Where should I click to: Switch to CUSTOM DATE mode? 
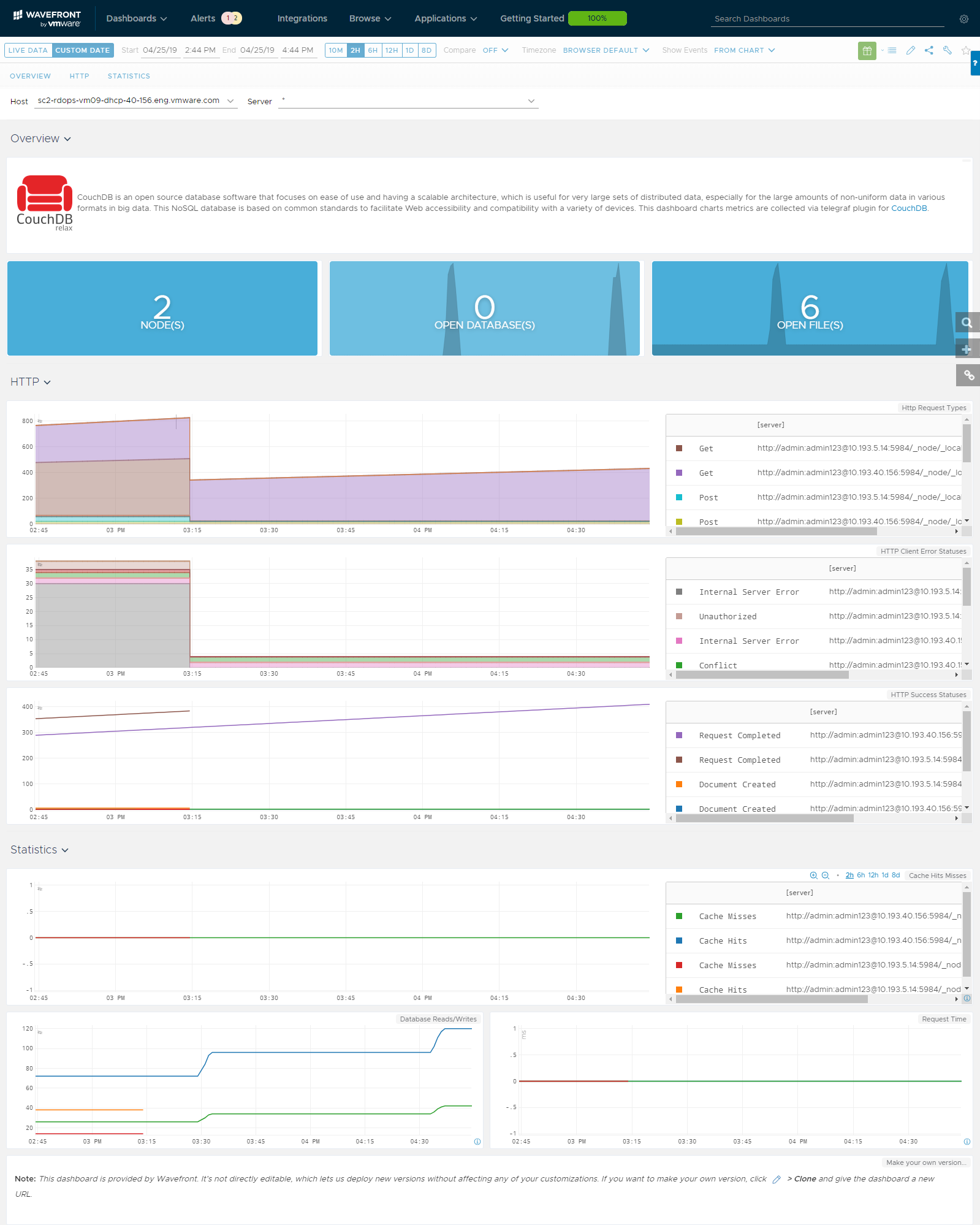click(83, 50)
